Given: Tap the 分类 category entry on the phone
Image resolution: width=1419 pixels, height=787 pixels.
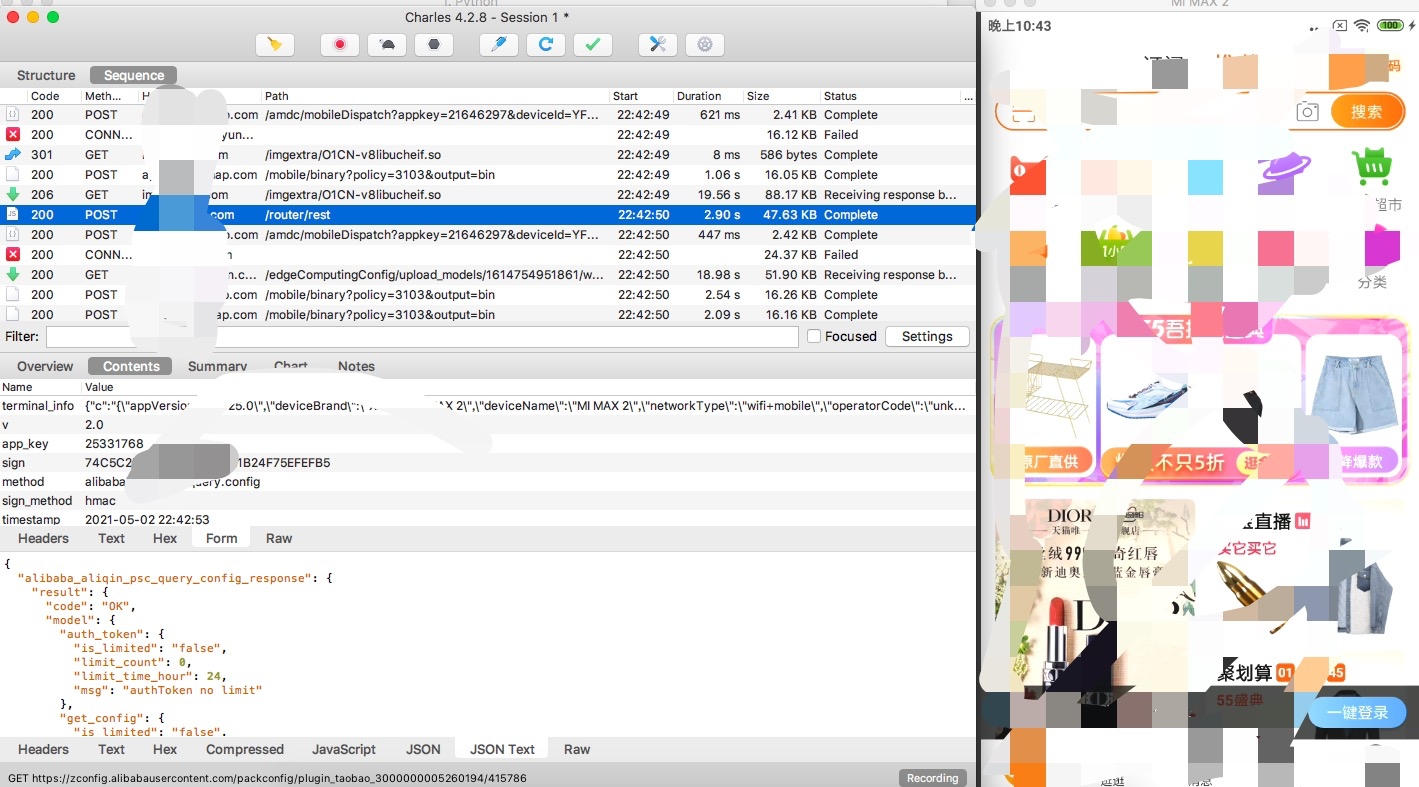Looking at the screenshot, I should click(x=1372, y=283).
